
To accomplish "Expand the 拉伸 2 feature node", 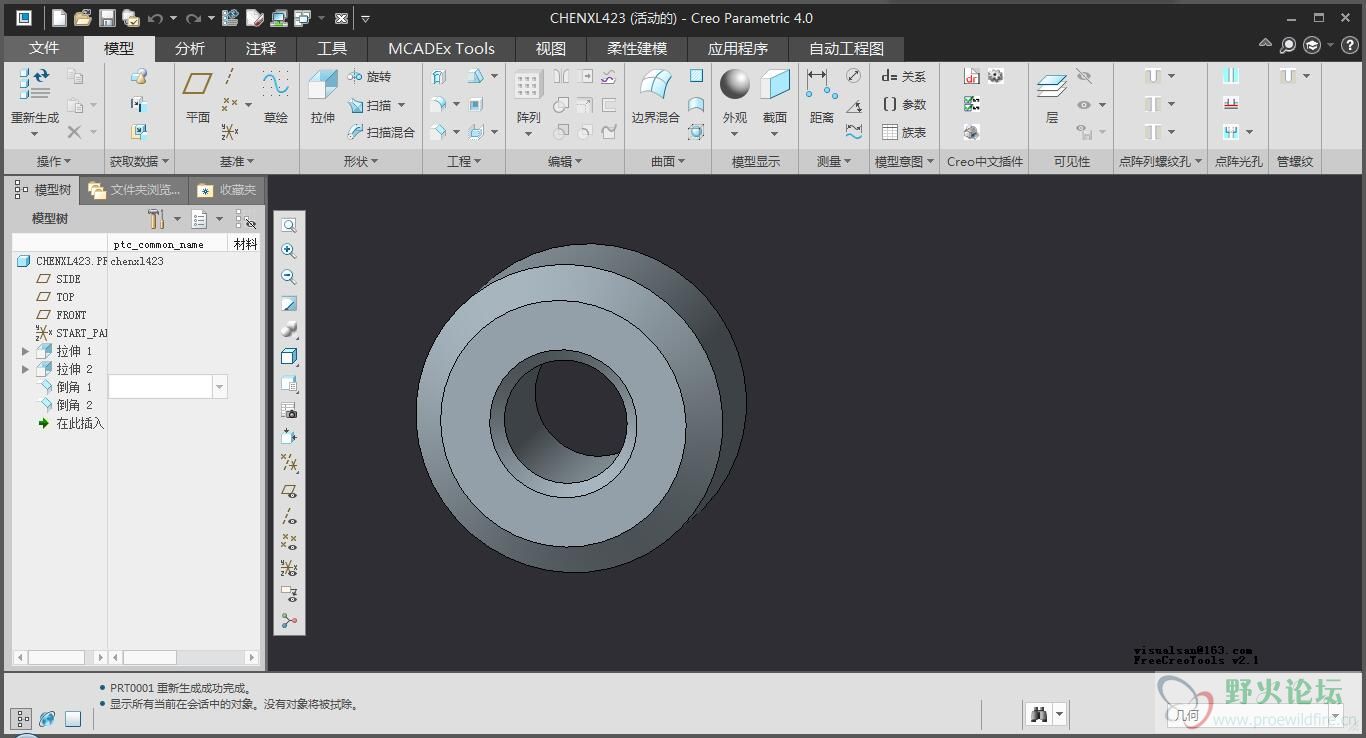I will 25,369.
